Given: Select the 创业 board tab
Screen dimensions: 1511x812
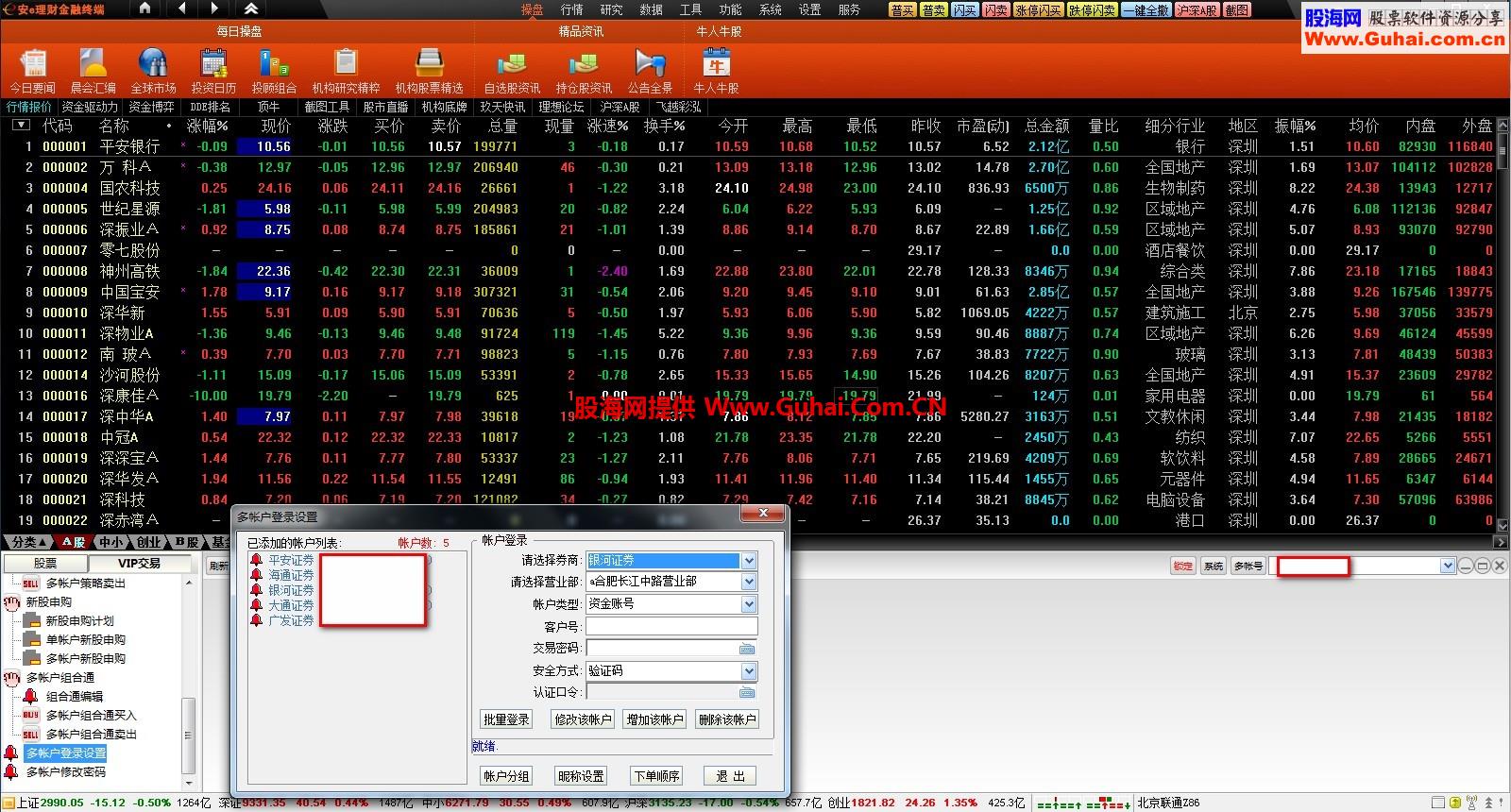Looking at the screenshot, I should (149, 542).
